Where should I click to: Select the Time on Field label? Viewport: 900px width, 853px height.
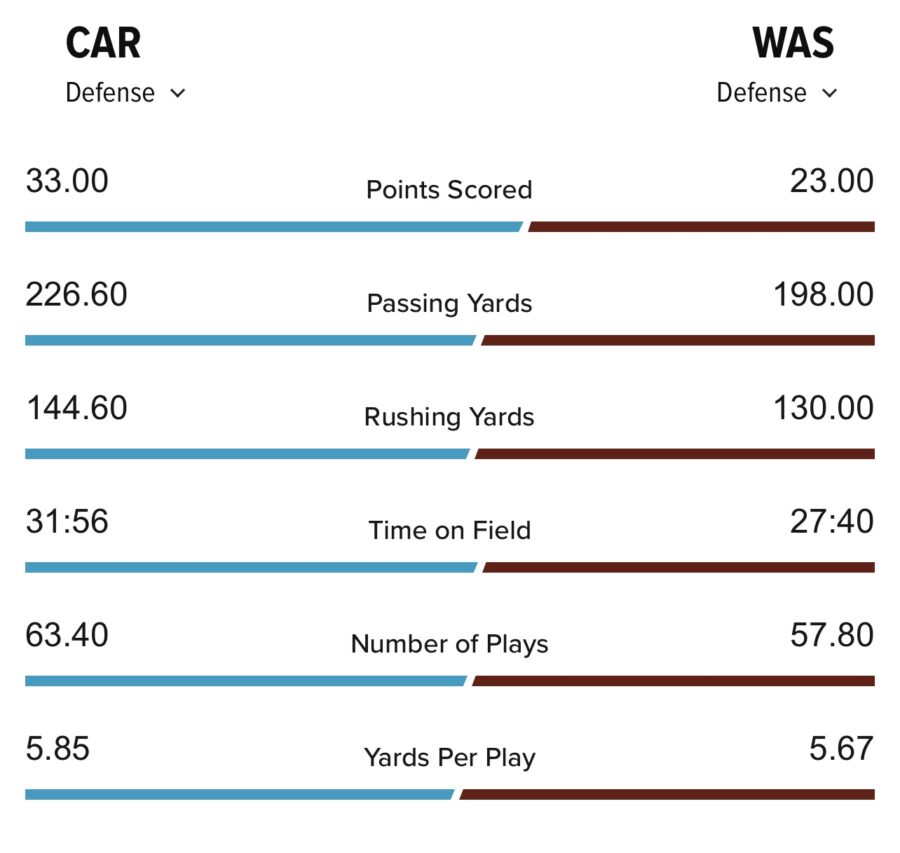[449, 530]
